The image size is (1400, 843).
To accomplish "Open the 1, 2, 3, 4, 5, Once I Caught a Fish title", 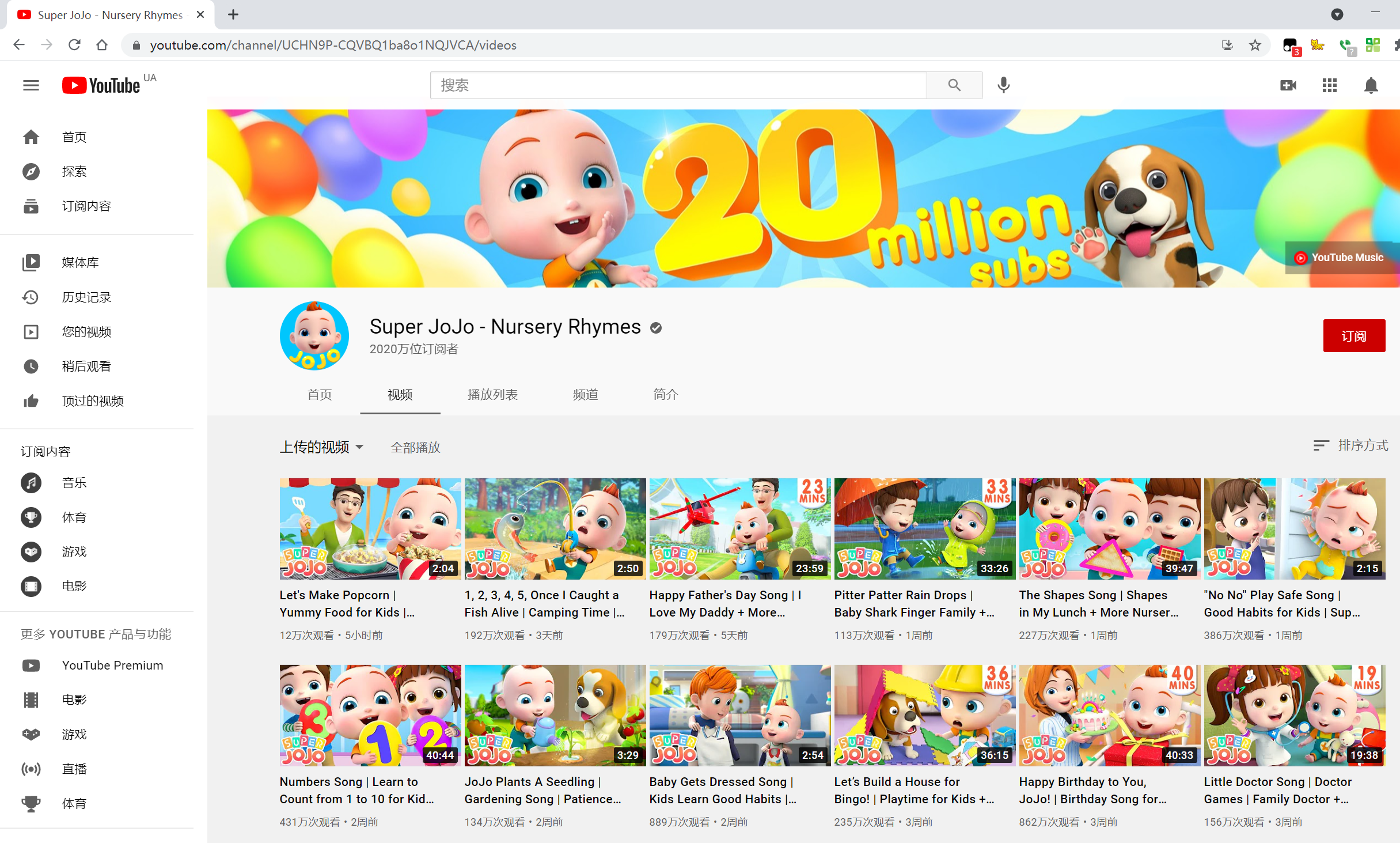I will [x=544, y=603].
